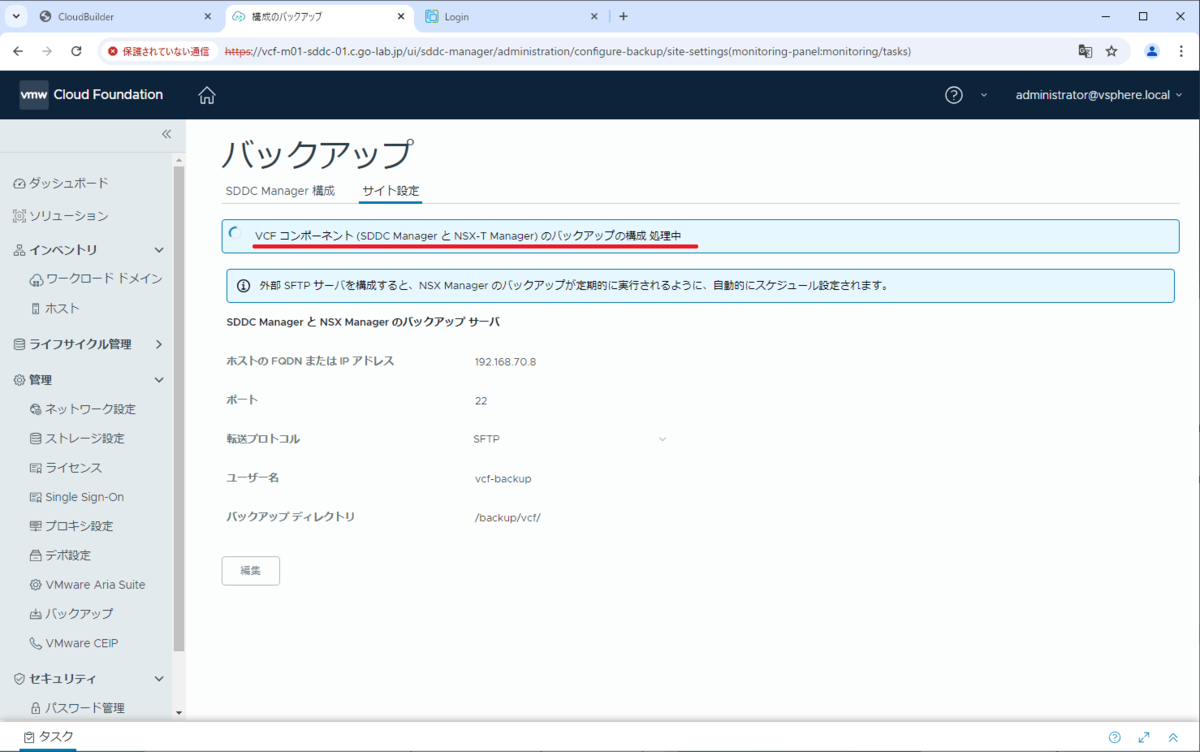Open ホスト inventory item
The width and height of the screenshot is (1200, 752).
55,308
